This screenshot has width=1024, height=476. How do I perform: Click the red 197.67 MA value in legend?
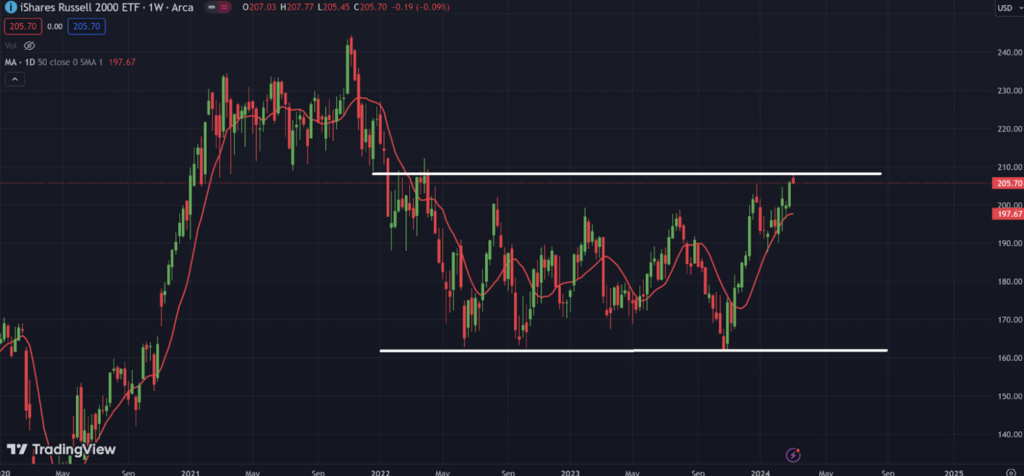121,62
